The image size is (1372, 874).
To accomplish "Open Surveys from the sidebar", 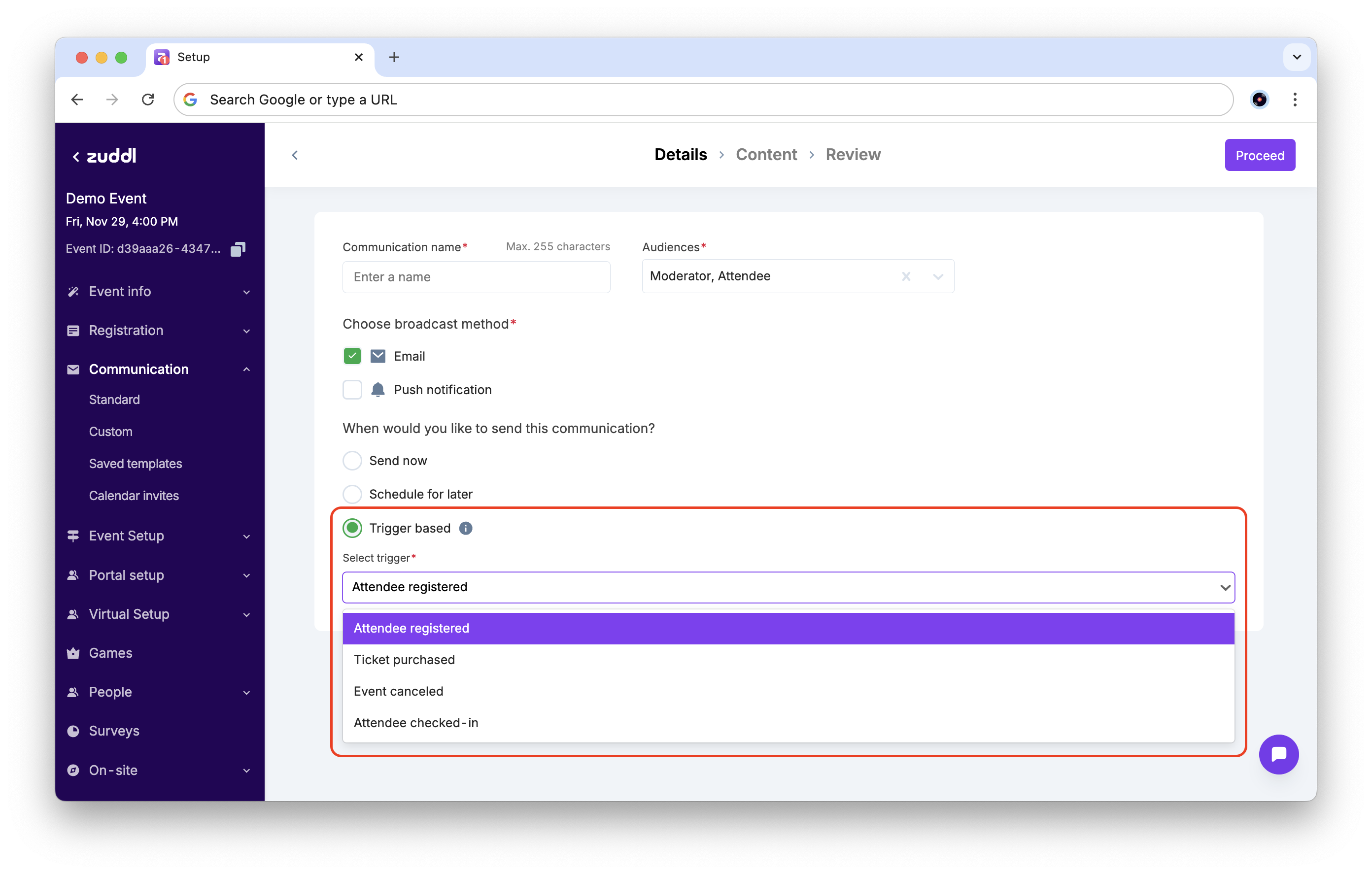I will [114, 731].
